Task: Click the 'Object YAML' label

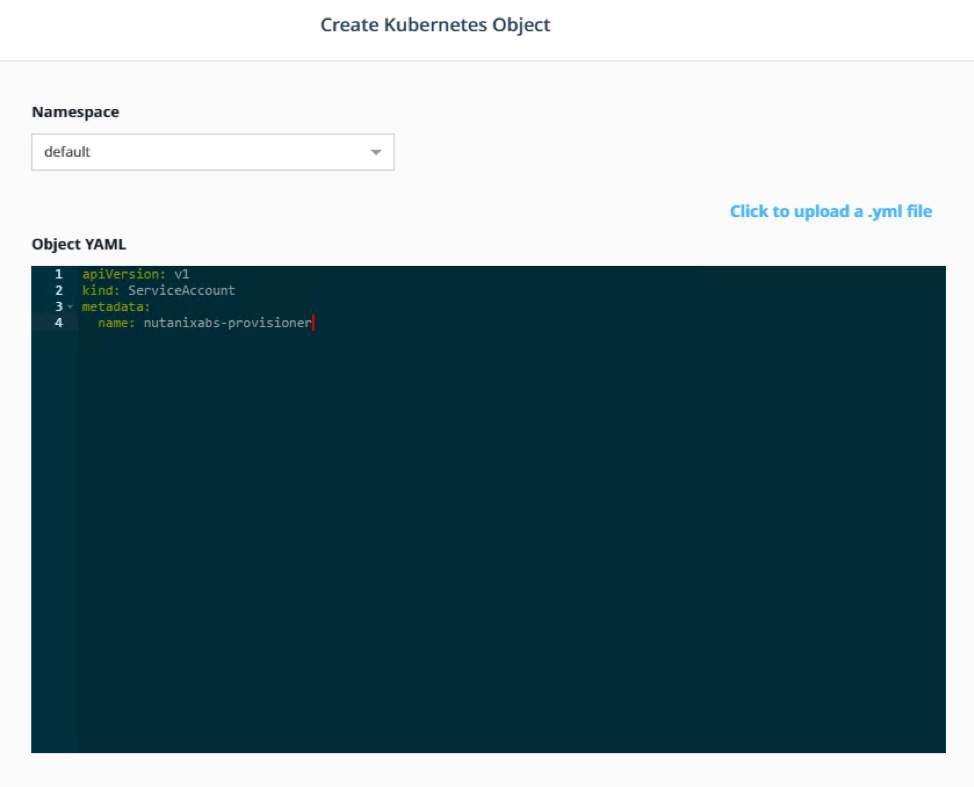Action: coord(79,244)
